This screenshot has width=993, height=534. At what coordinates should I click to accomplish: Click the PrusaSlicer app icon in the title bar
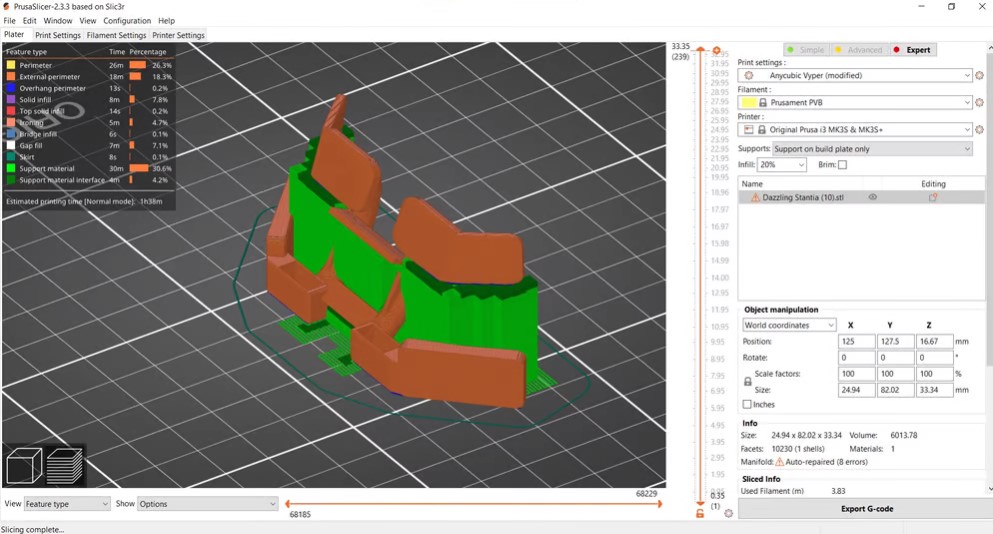pyautogui.click(x=6, y=6)
